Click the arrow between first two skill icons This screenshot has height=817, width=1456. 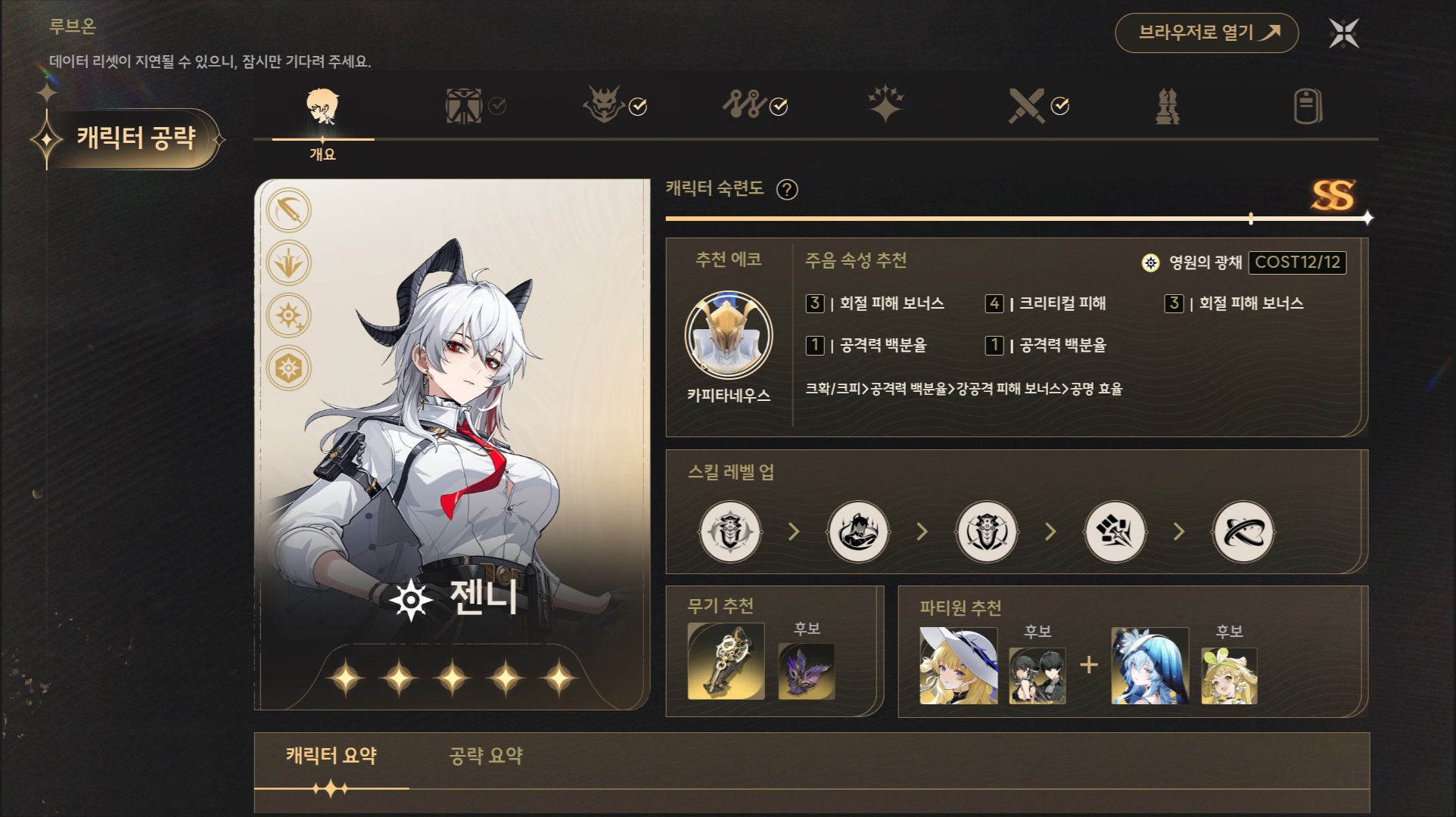(794, 532)
